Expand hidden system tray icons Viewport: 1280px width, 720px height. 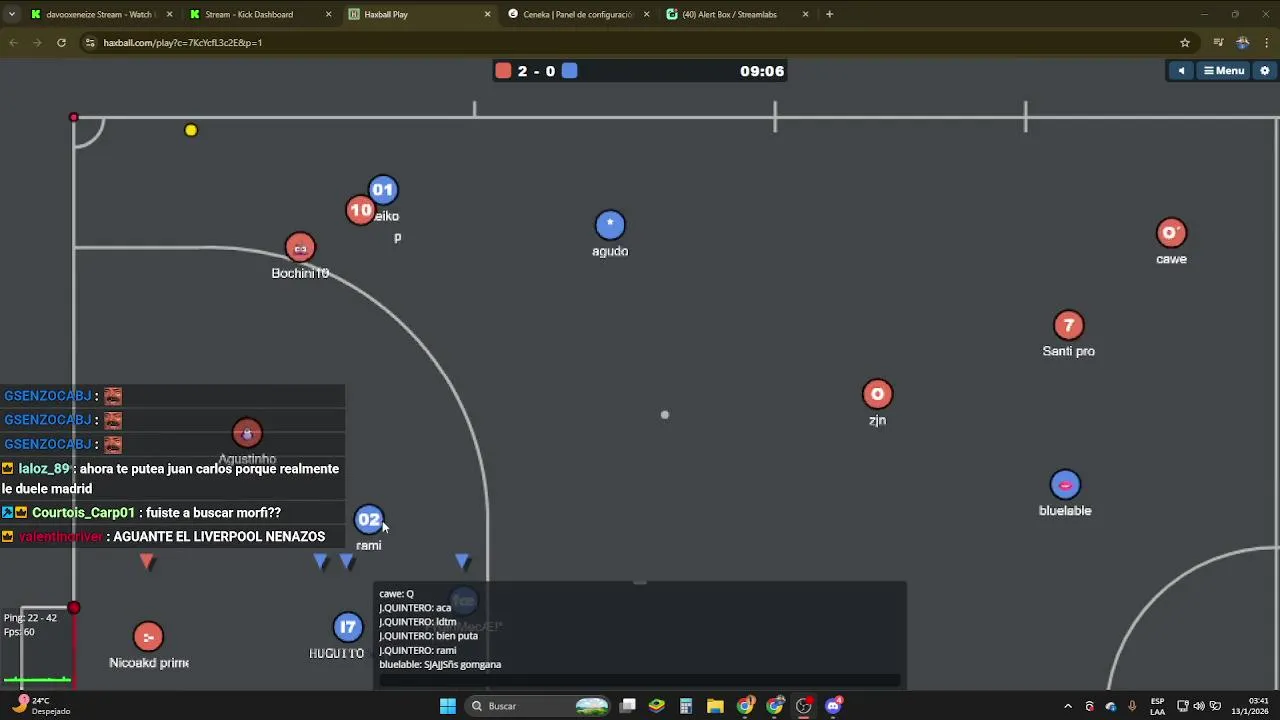(x=1067, y=706)
